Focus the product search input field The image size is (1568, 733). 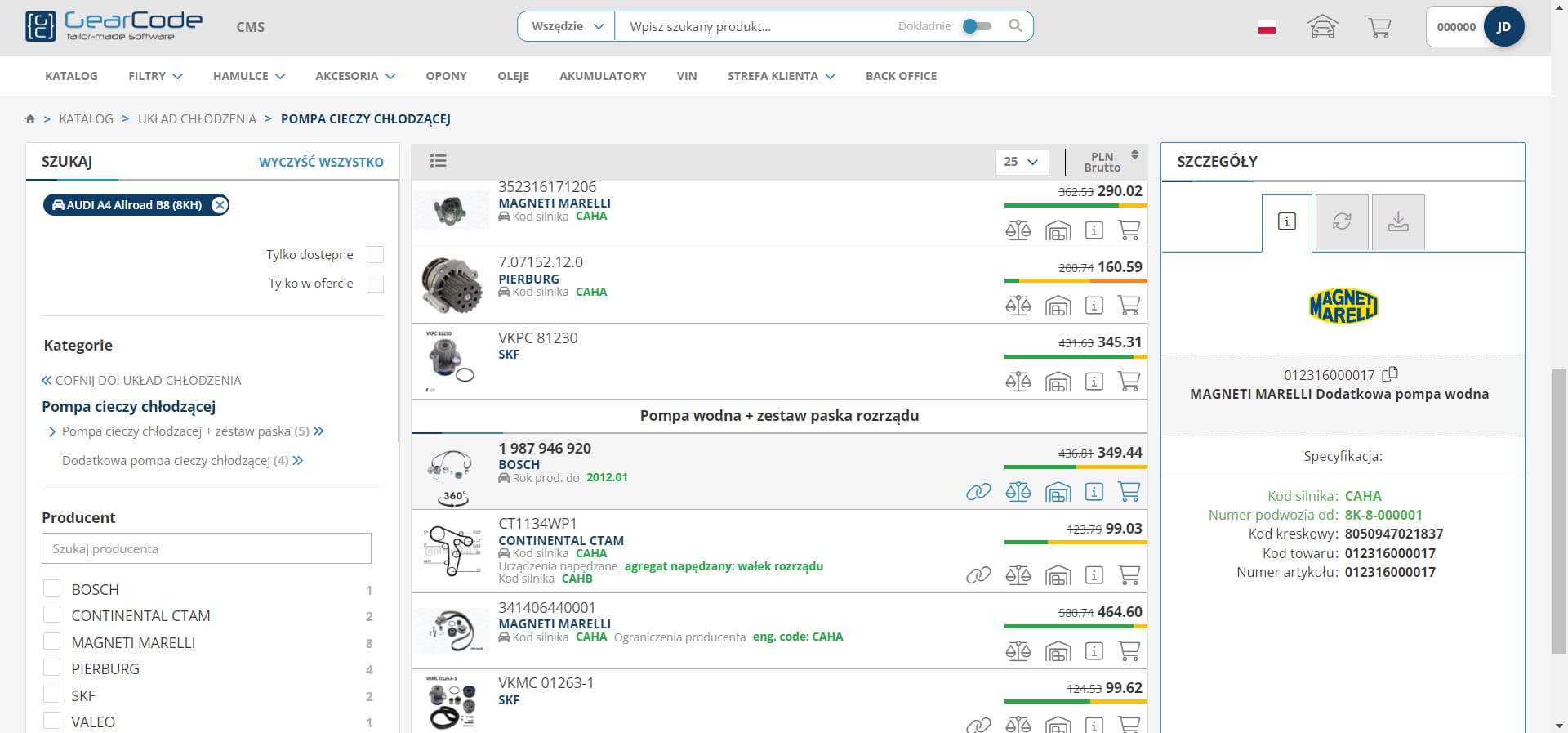click(755, 26)
